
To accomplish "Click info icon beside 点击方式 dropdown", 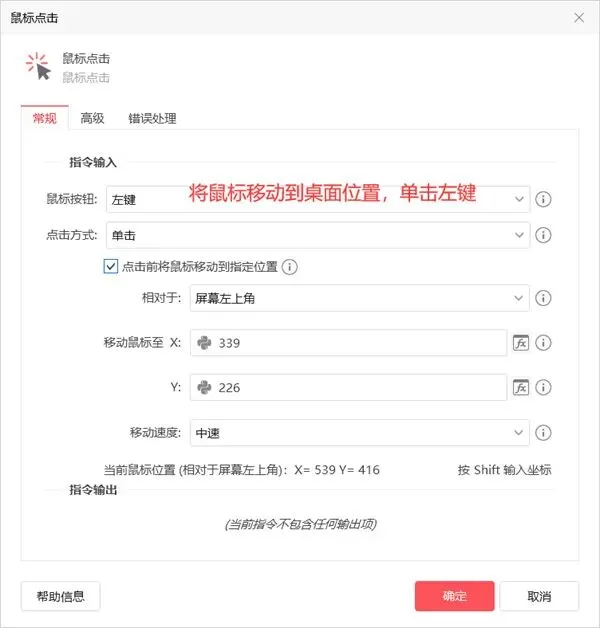I will (543, 235).
